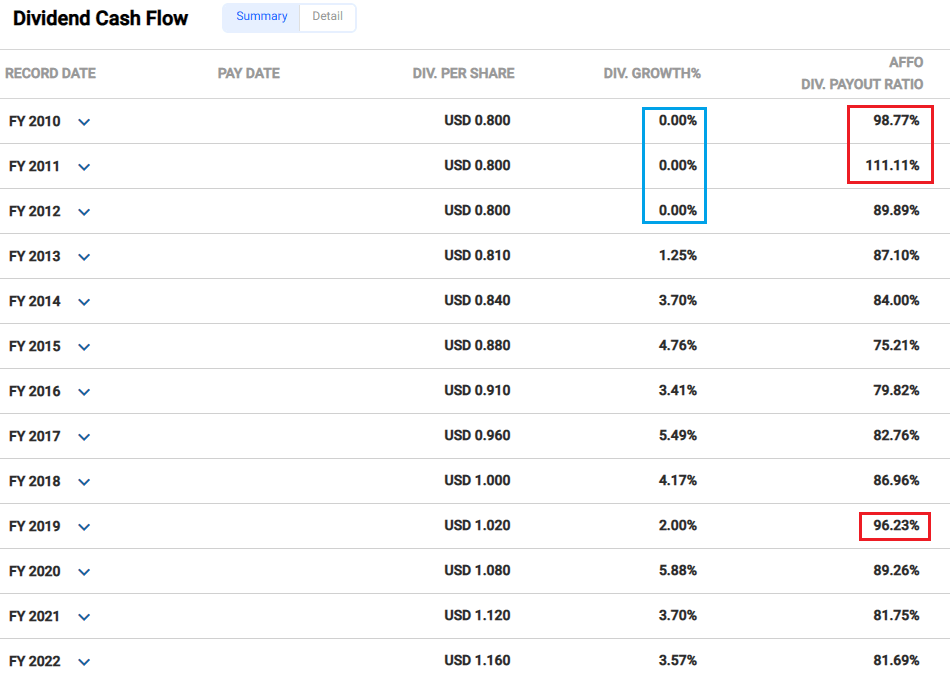Click the AFFO Div. Payout Ratio header
The image size is (952, 677).
point(862,73)
